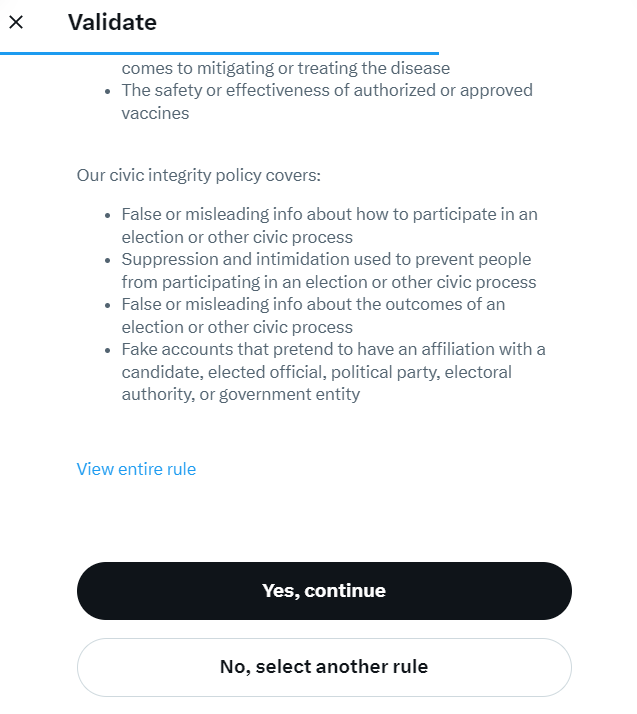Select the bullet about how to participate in an election

[x=330, y=226]
